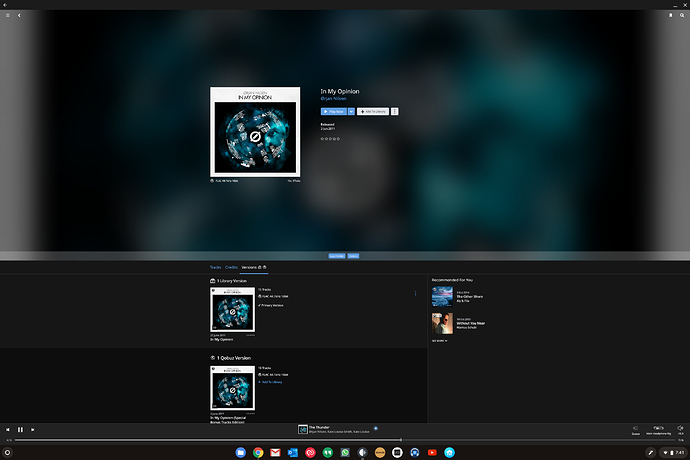Skip to previous track

click(x=7, y=430)
